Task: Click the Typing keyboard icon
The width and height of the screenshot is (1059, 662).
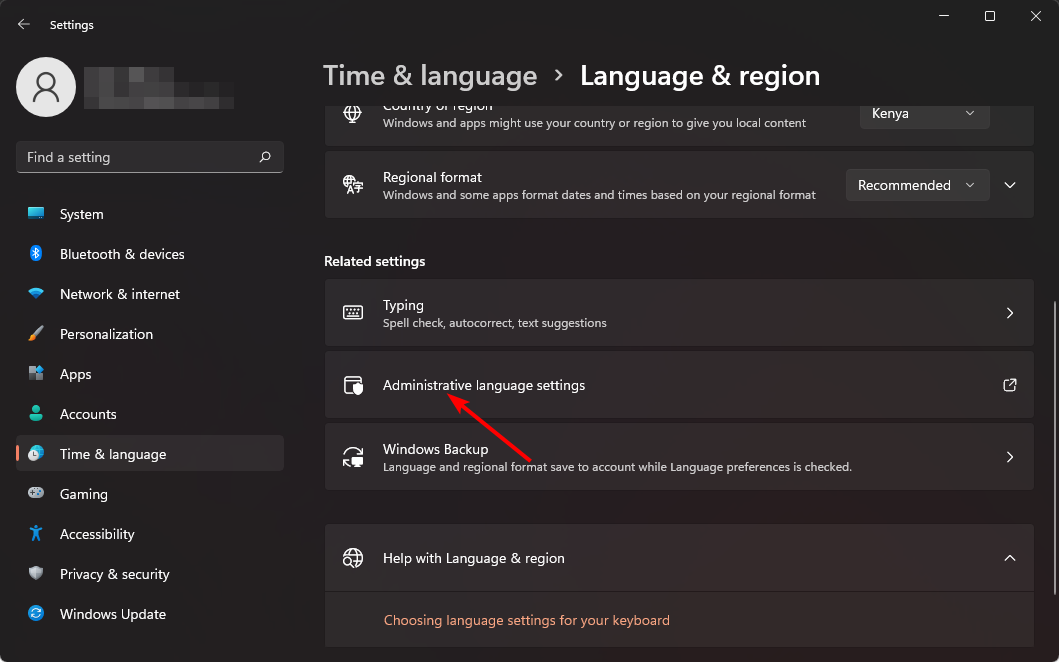Action: pos(353,313)
